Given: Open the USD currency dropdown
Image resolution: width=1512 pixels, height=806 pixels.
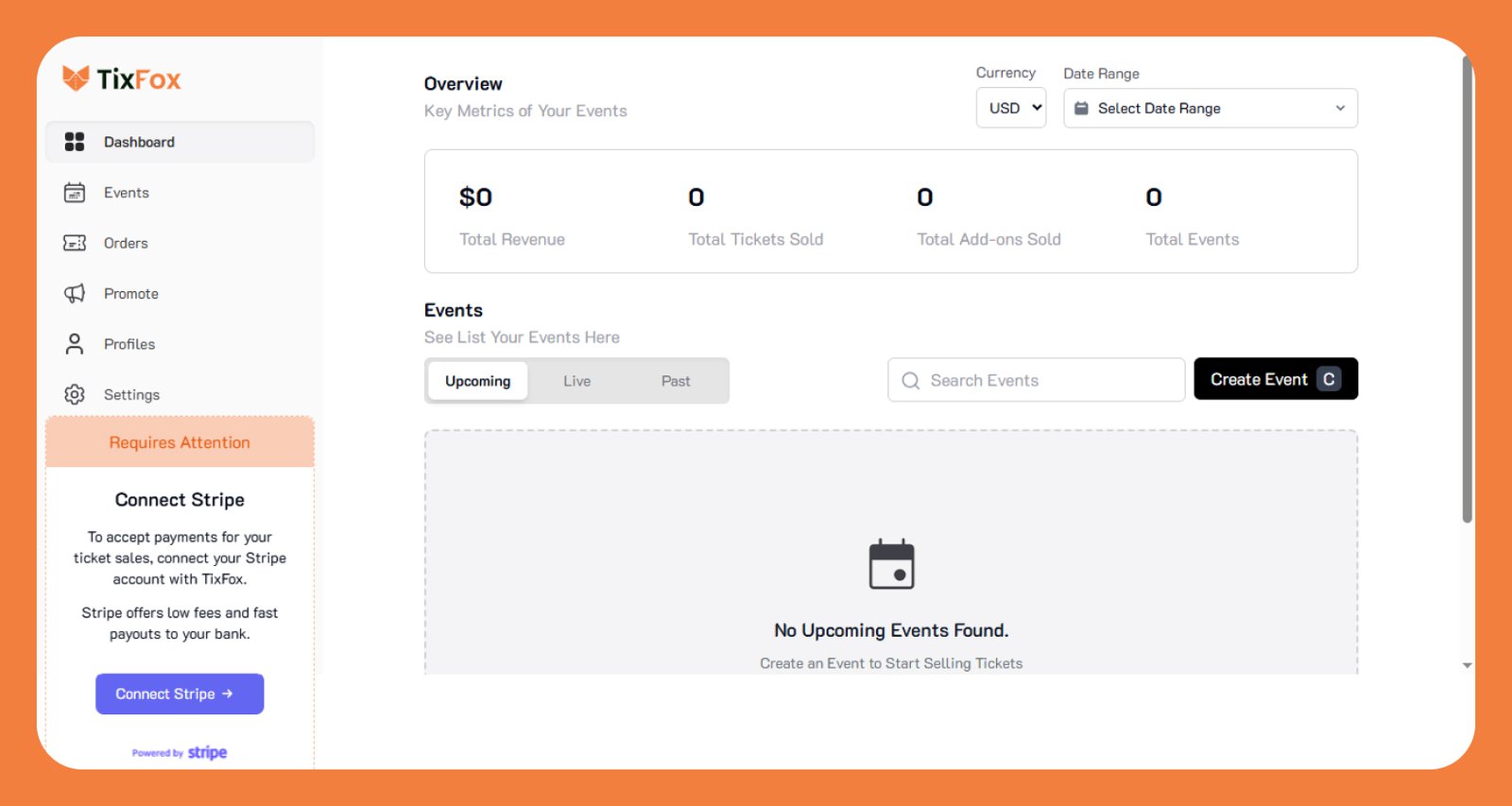Looking at the screenshot, I should click(x=1010, y=108).
